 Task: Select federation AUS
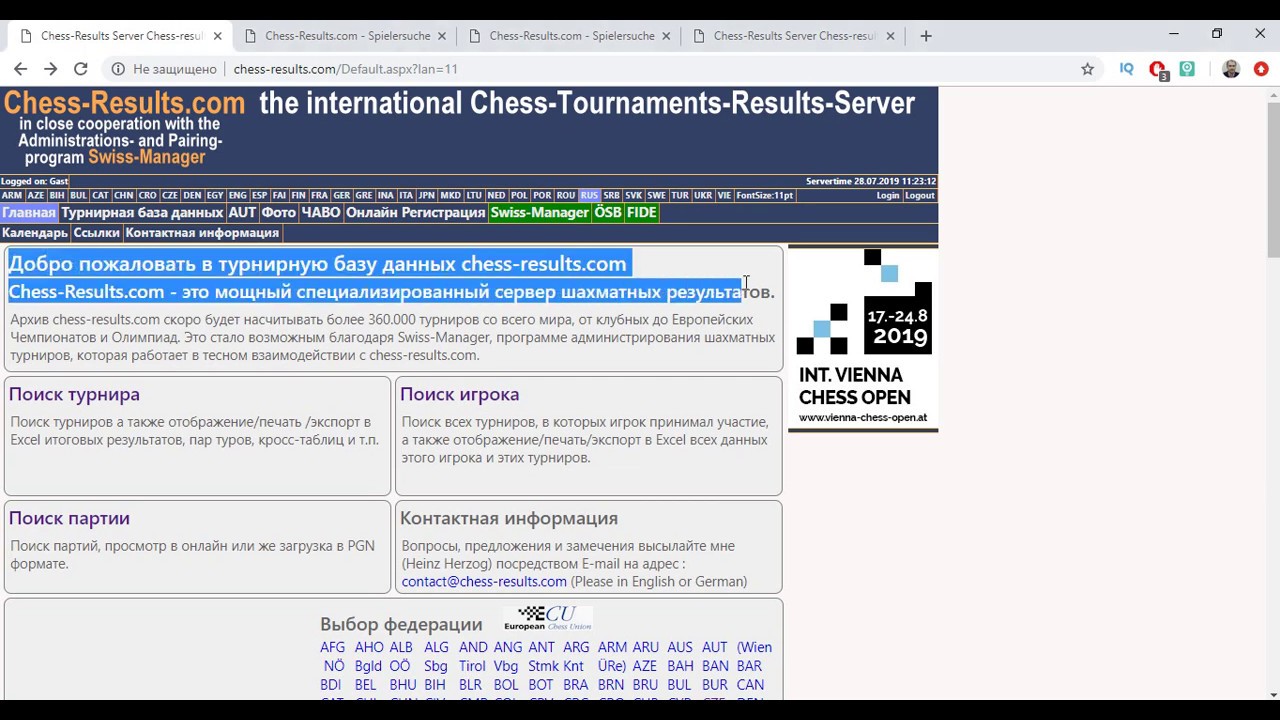pyautogui.click(x=680, y=647)
